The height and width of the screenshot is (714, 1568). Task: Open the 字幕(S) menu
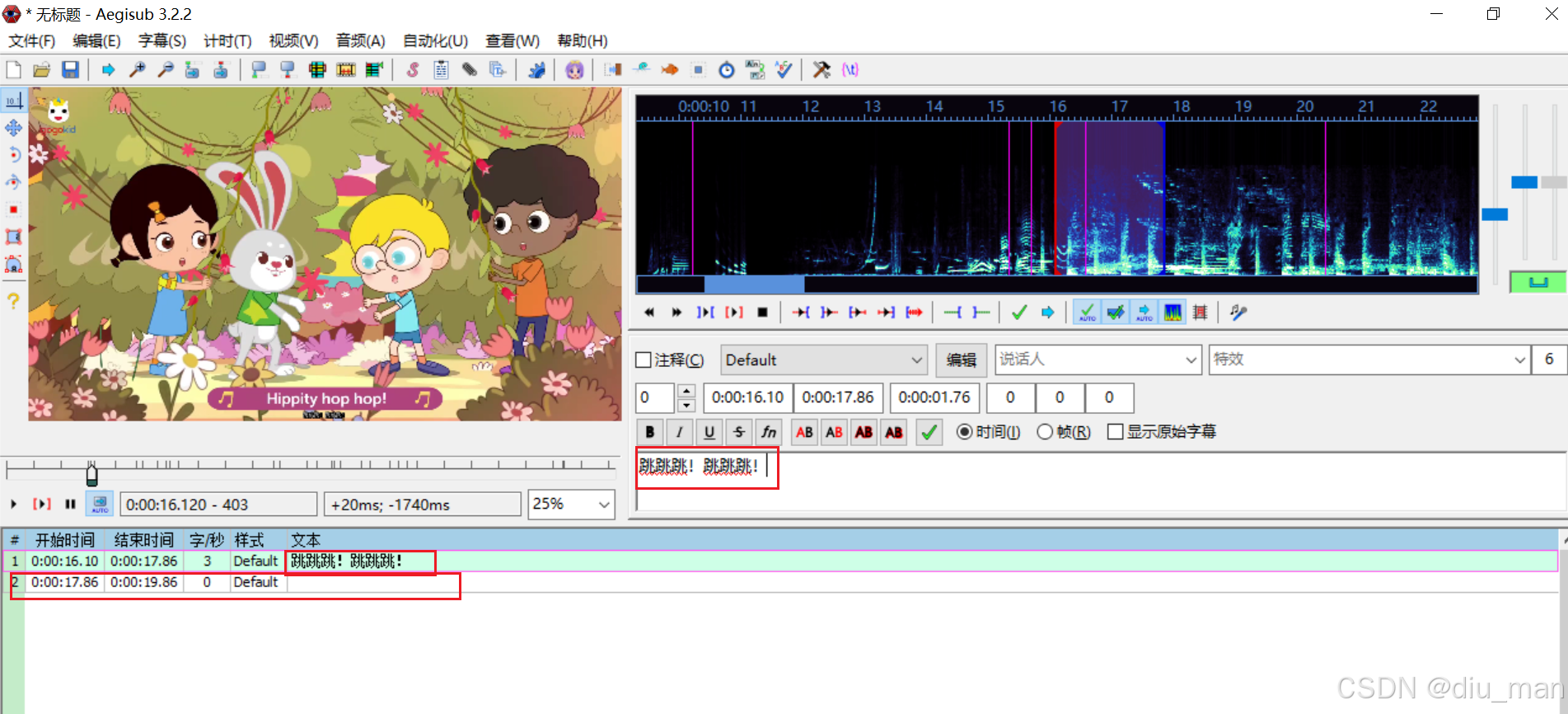click(161, 41)
